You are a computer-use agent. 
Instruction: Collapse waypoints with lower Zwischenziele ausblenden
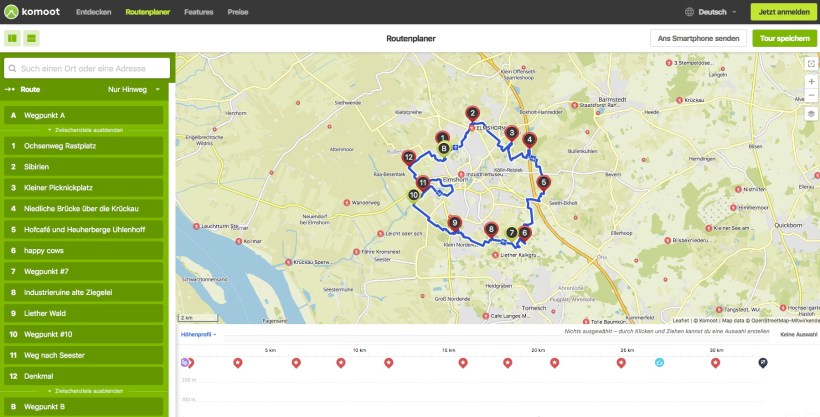tap(85, 391)
